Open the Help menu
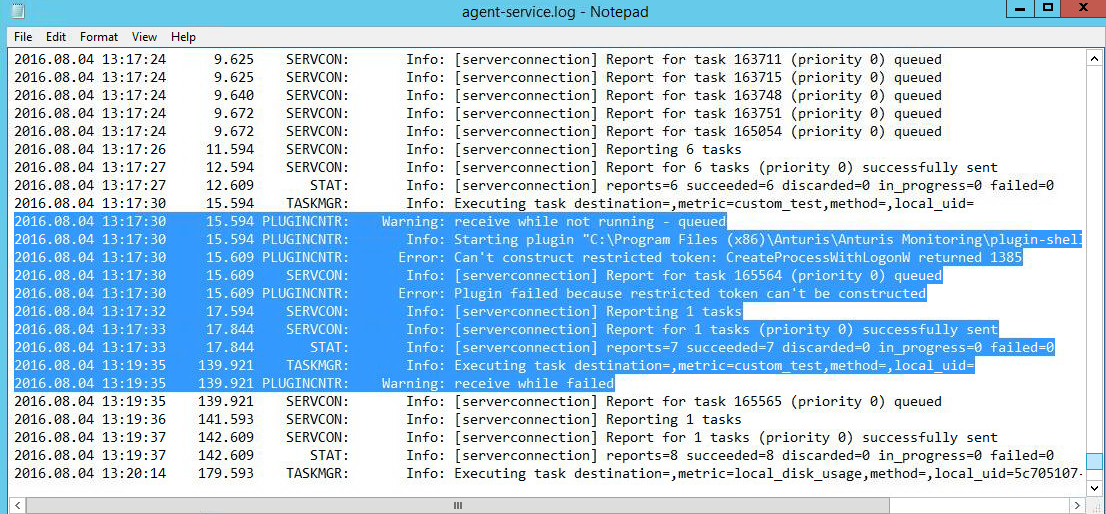Screen dimensions: 1106x514 [183, 37]
